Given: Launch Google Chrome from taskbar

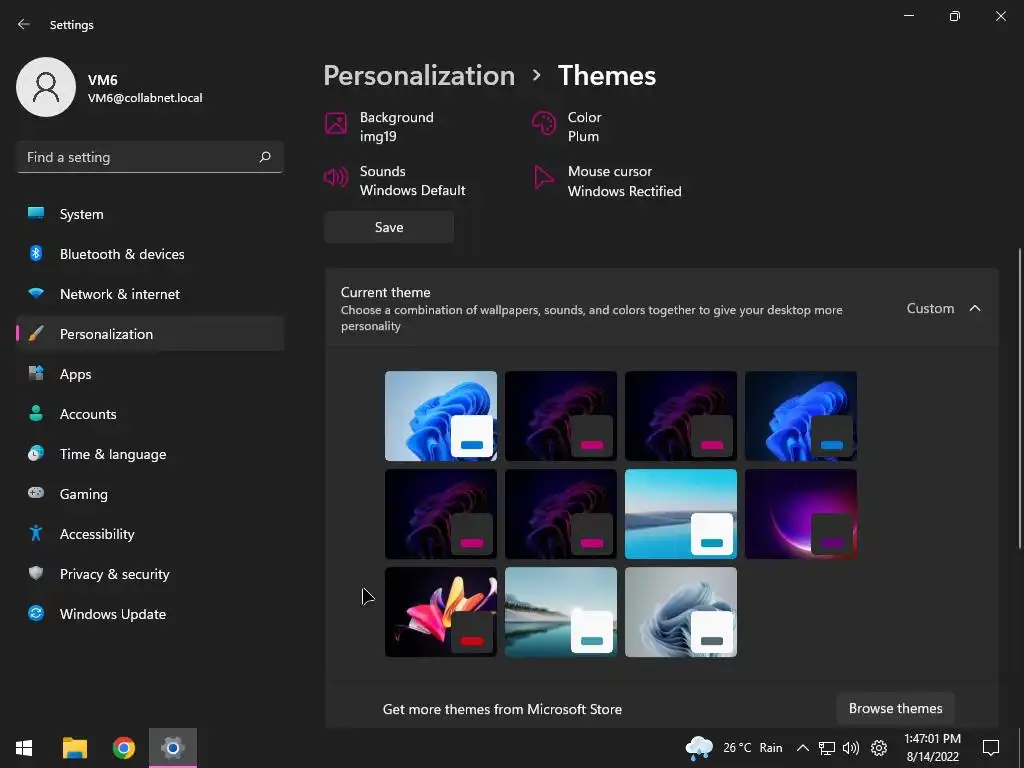Looking at the screenshot, I should (123, 747).
